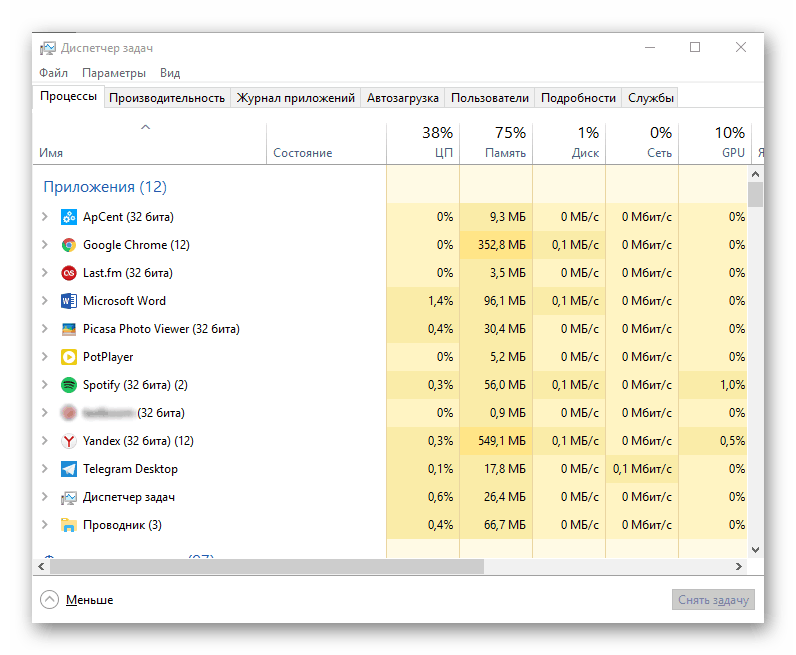This screenshot has width=796, height=655.
Task: Click the Spotify icon
Action: (69, 385)
